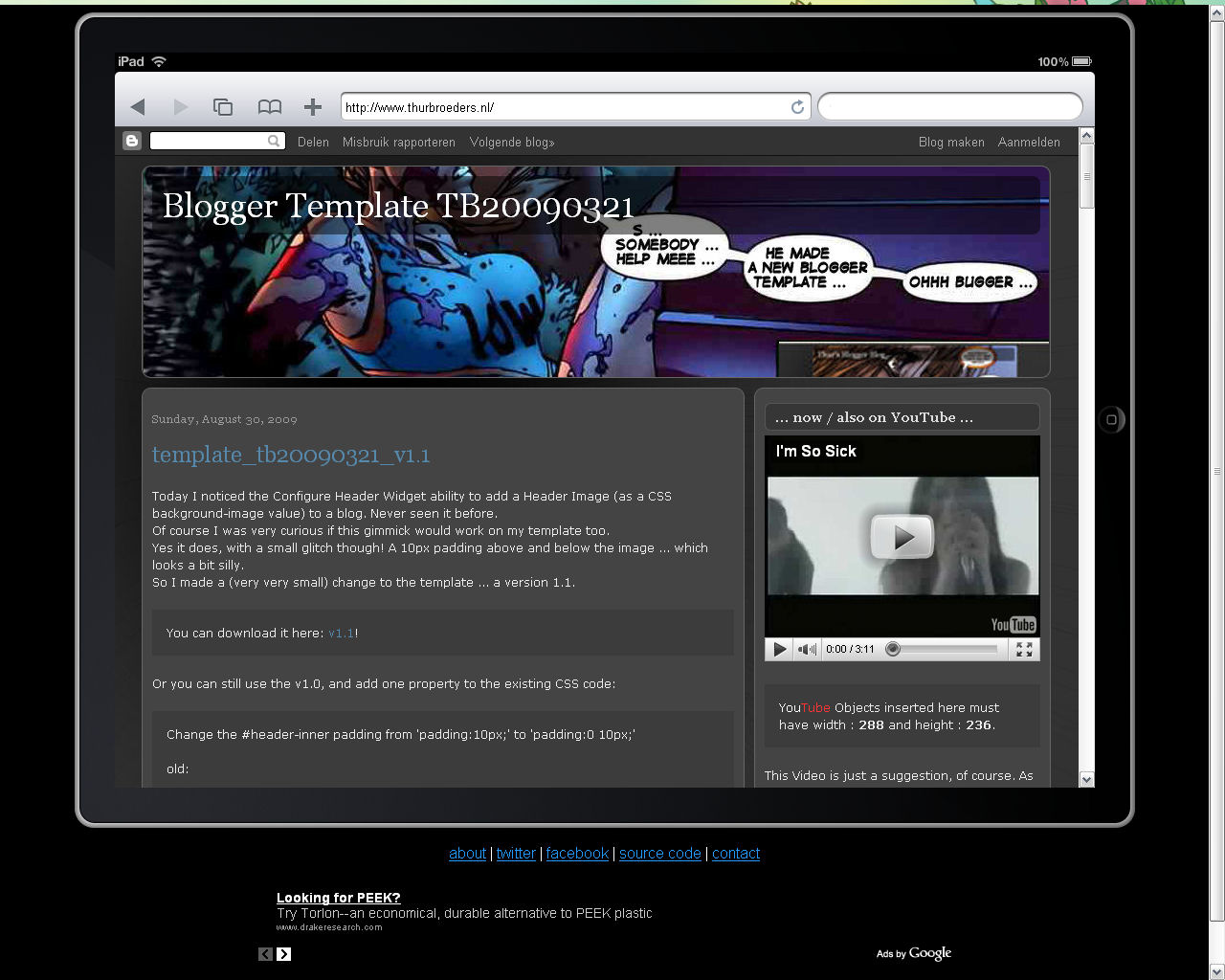
Task: Click previous ad arrow button
Action: (x=265, y=954)
